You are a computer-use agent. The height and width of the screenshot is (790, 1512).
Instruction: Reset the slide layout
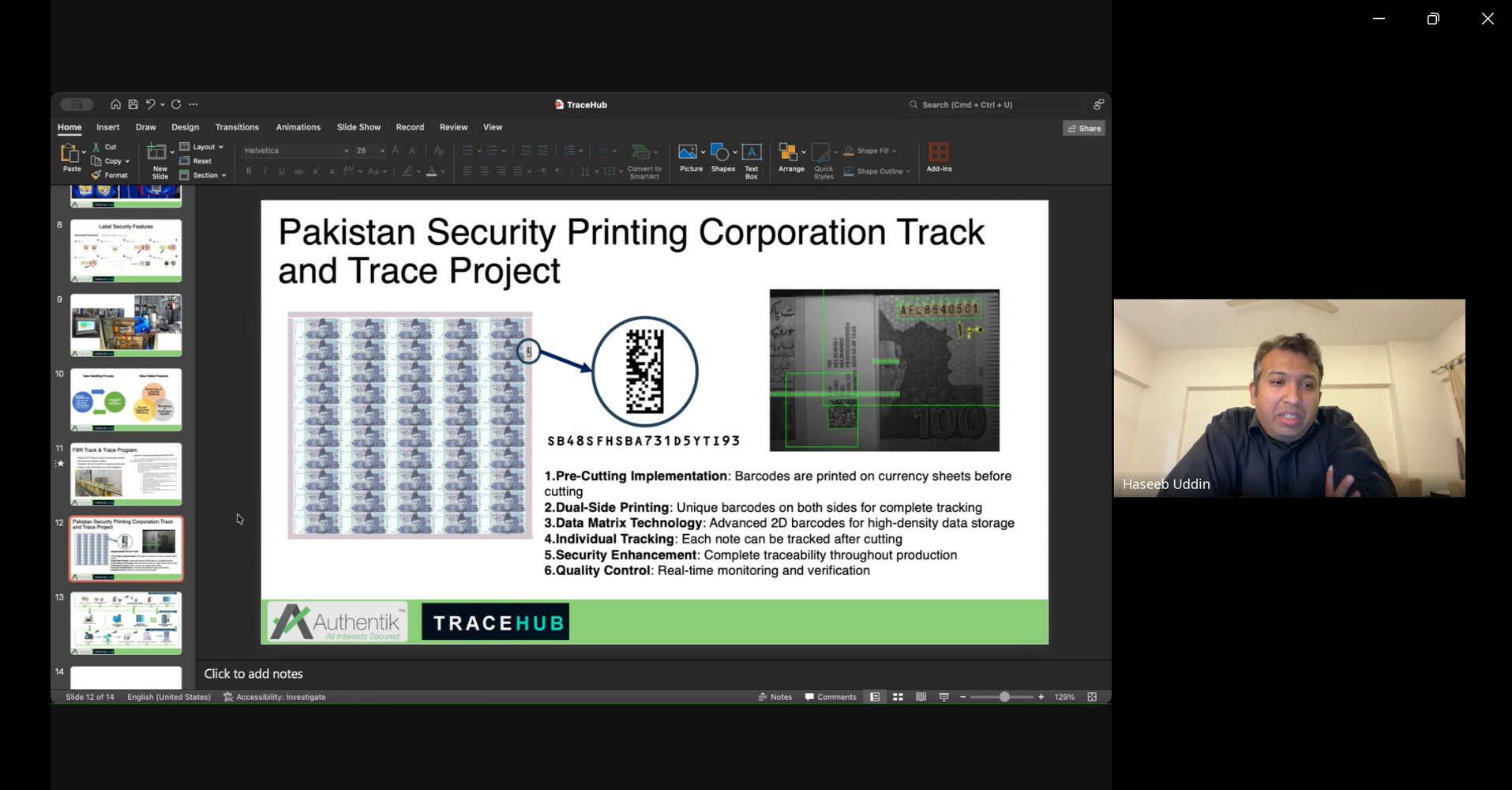coord(195,161)
